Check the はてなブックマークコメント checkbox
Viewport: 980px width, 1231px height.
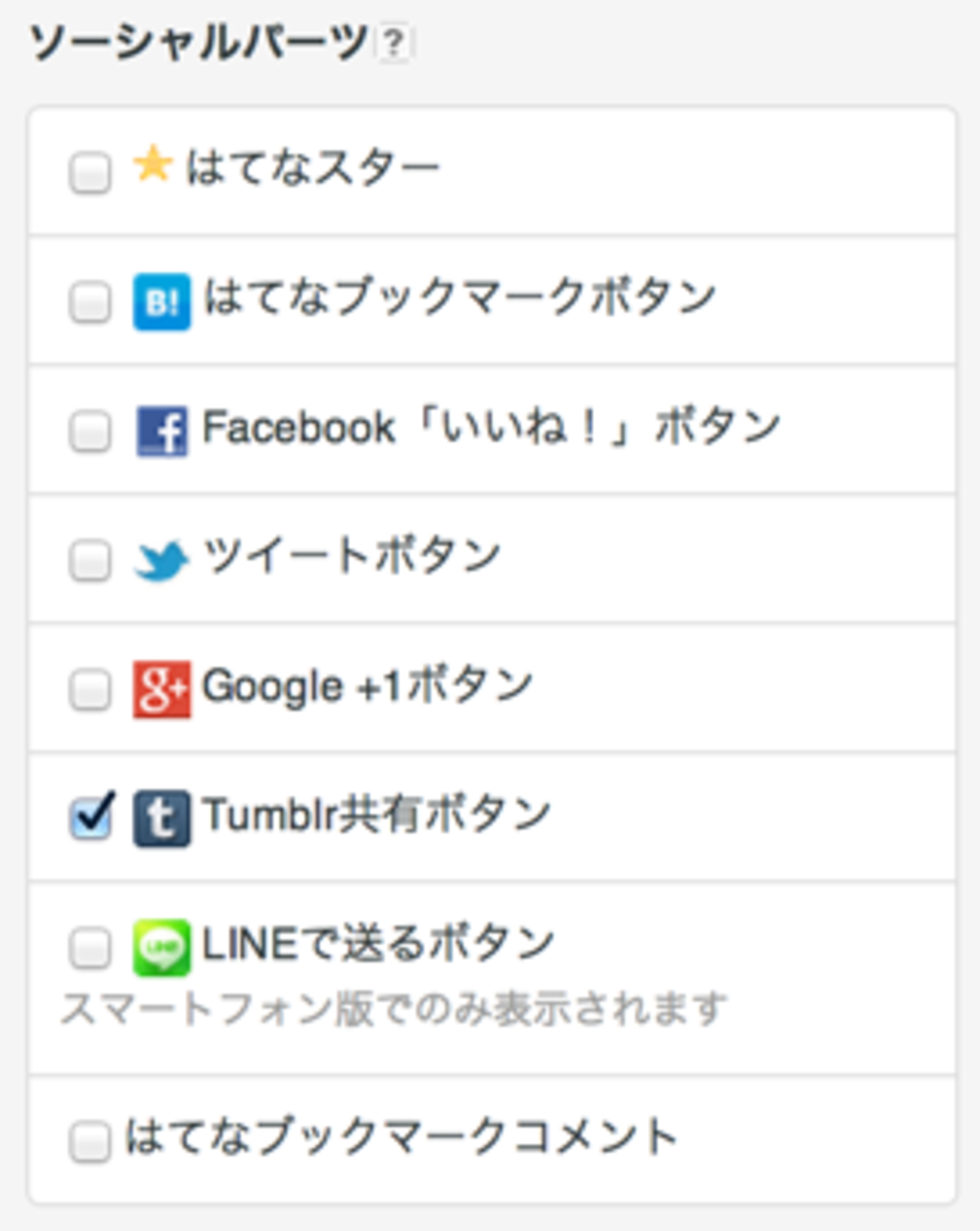pyautogui.click(x=90, y=1141)
